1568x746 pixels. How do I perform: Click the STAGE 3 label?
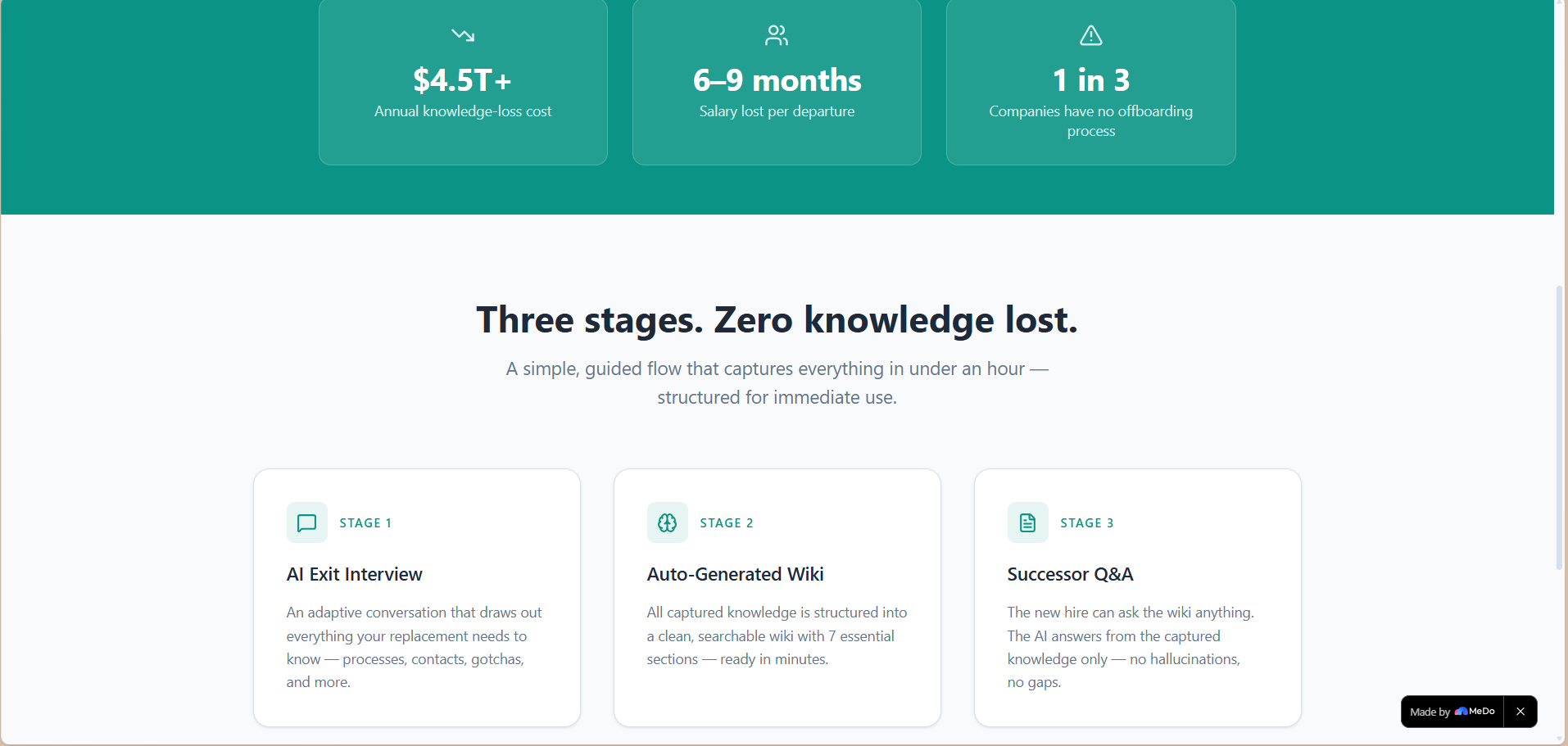click(1087, 522)
